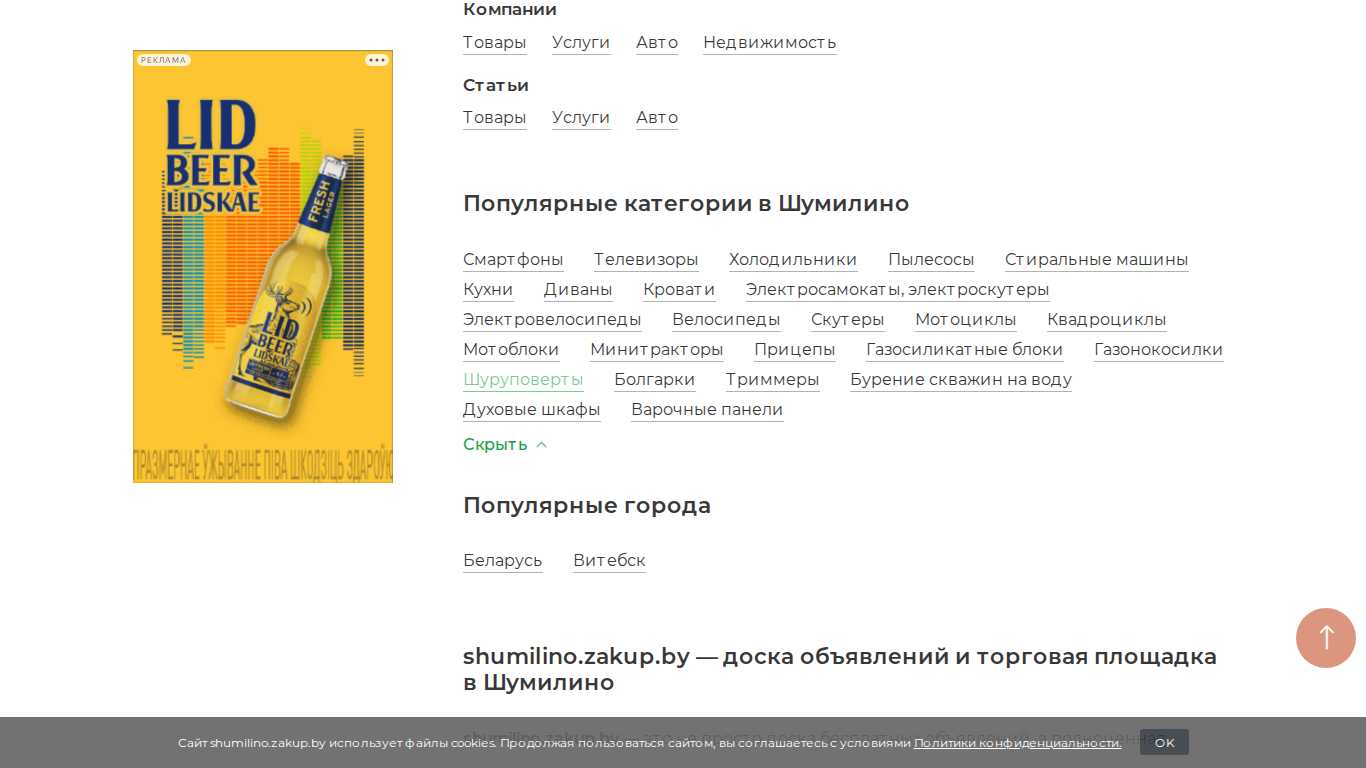Browse the Минитракторы category
The width and height of the screenshot is (1366, 768).
click(x=657, y=350)
